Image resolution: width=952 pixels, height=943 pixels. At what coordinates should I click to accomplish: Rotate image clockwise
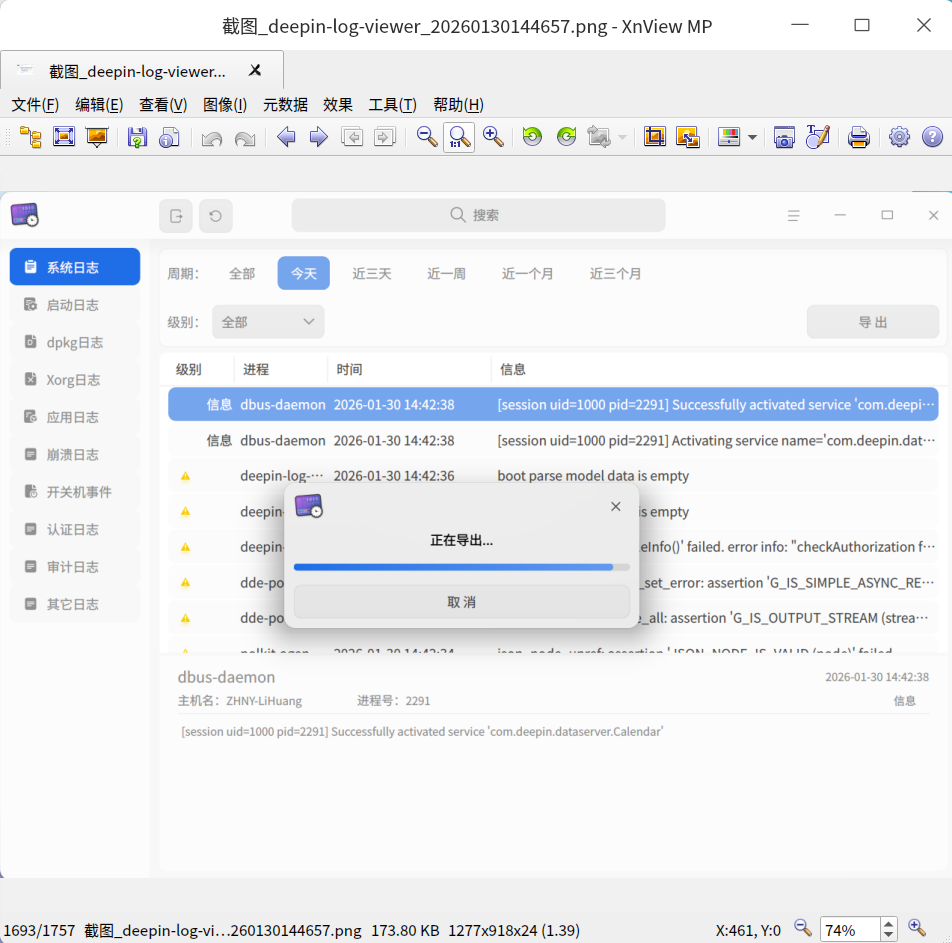tap(566, 137)
